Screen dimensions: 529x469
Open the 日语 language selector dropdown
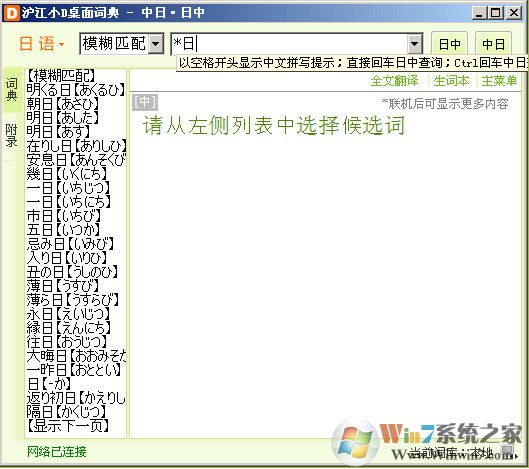point(41,44)
